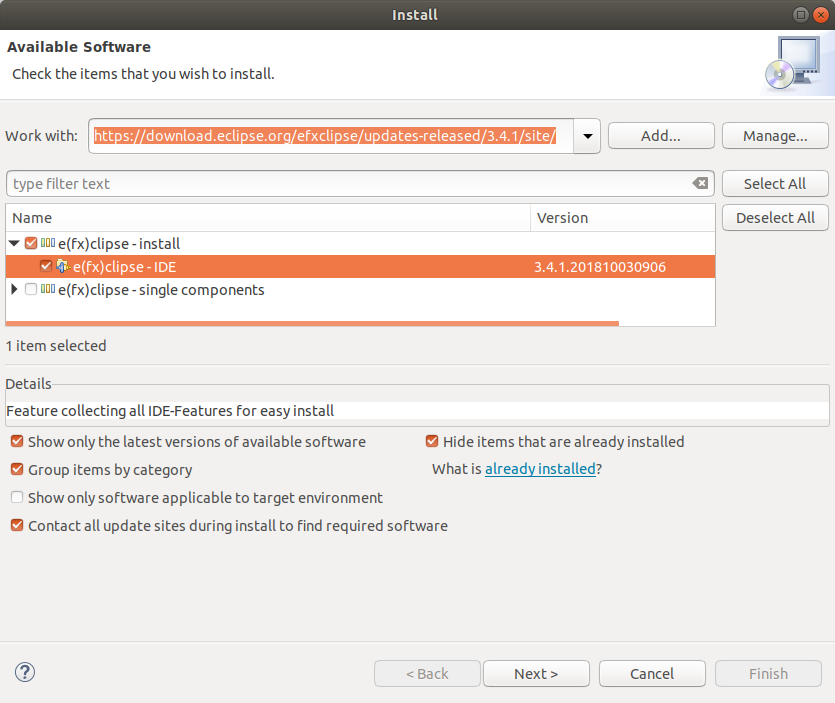Click the Select All button
This screenshot has width=835, height=703.
coord(775,184)
